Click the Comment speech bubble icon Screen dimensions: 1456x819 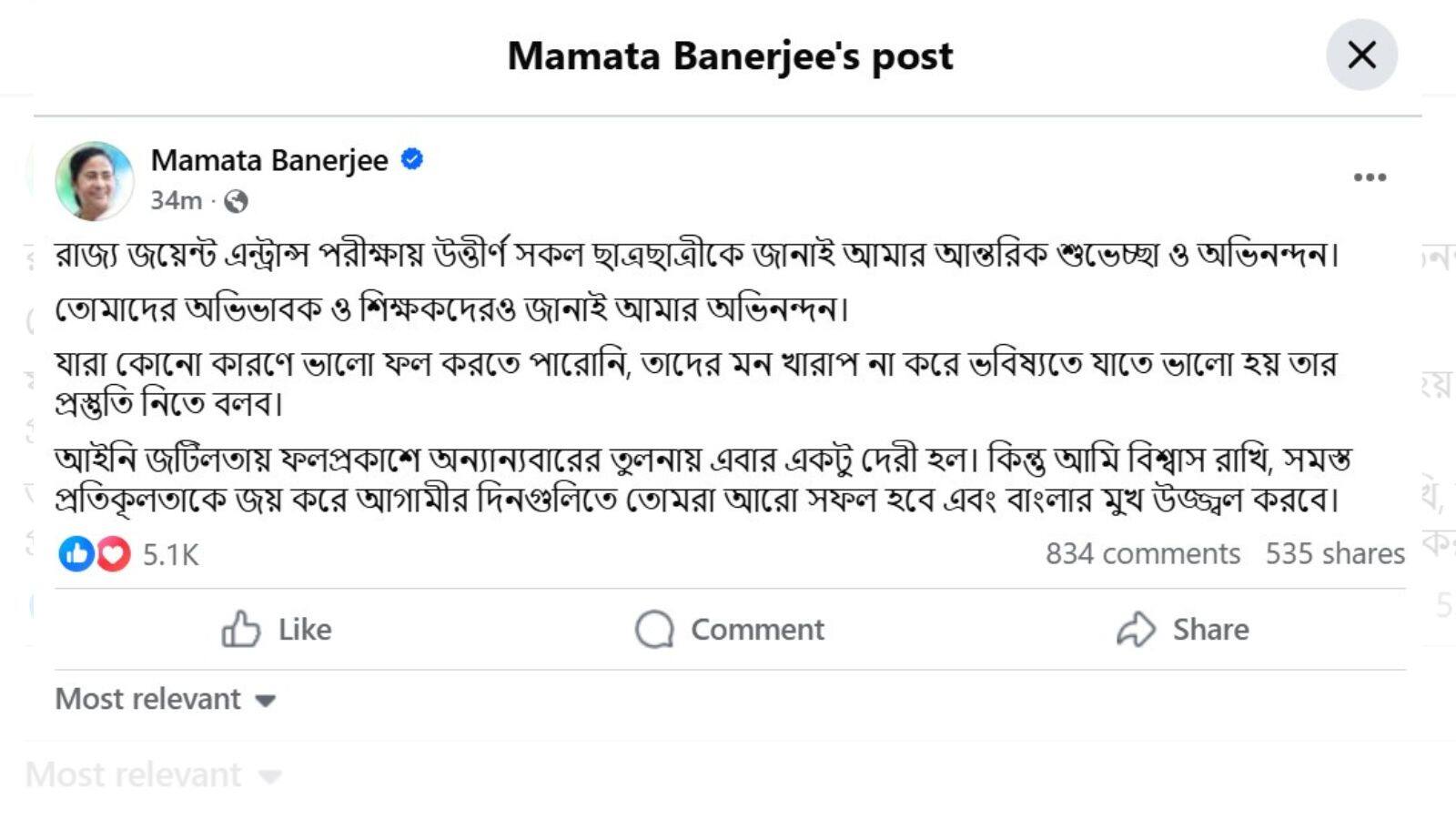click(652, 629)
